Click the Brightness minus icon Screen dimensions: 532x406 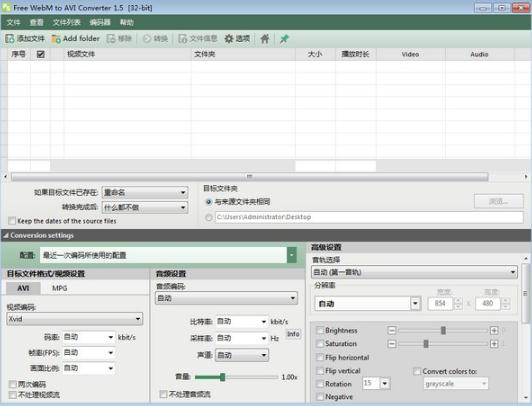click(392, 330)
